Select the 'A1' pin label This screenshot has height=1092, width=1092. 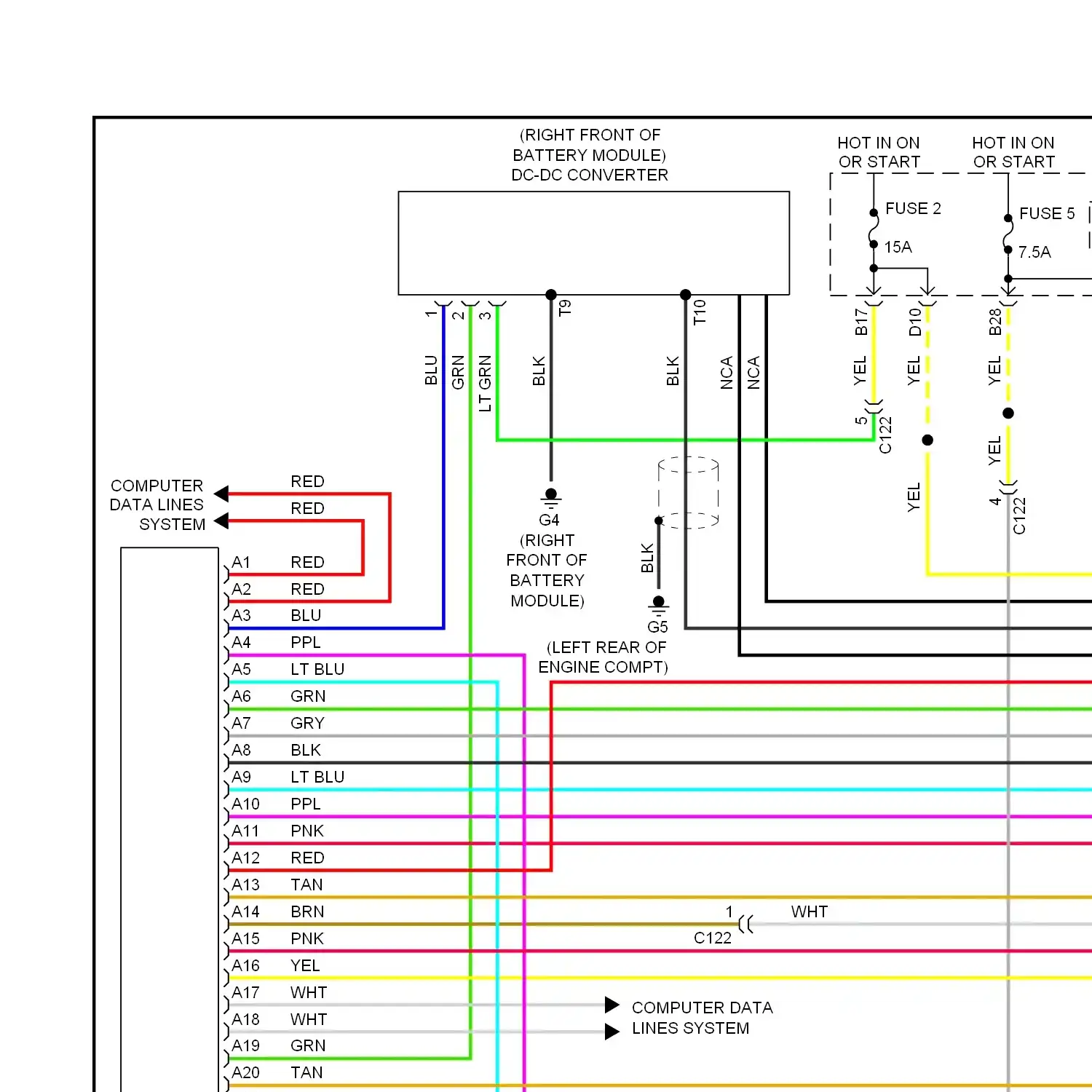241,563
